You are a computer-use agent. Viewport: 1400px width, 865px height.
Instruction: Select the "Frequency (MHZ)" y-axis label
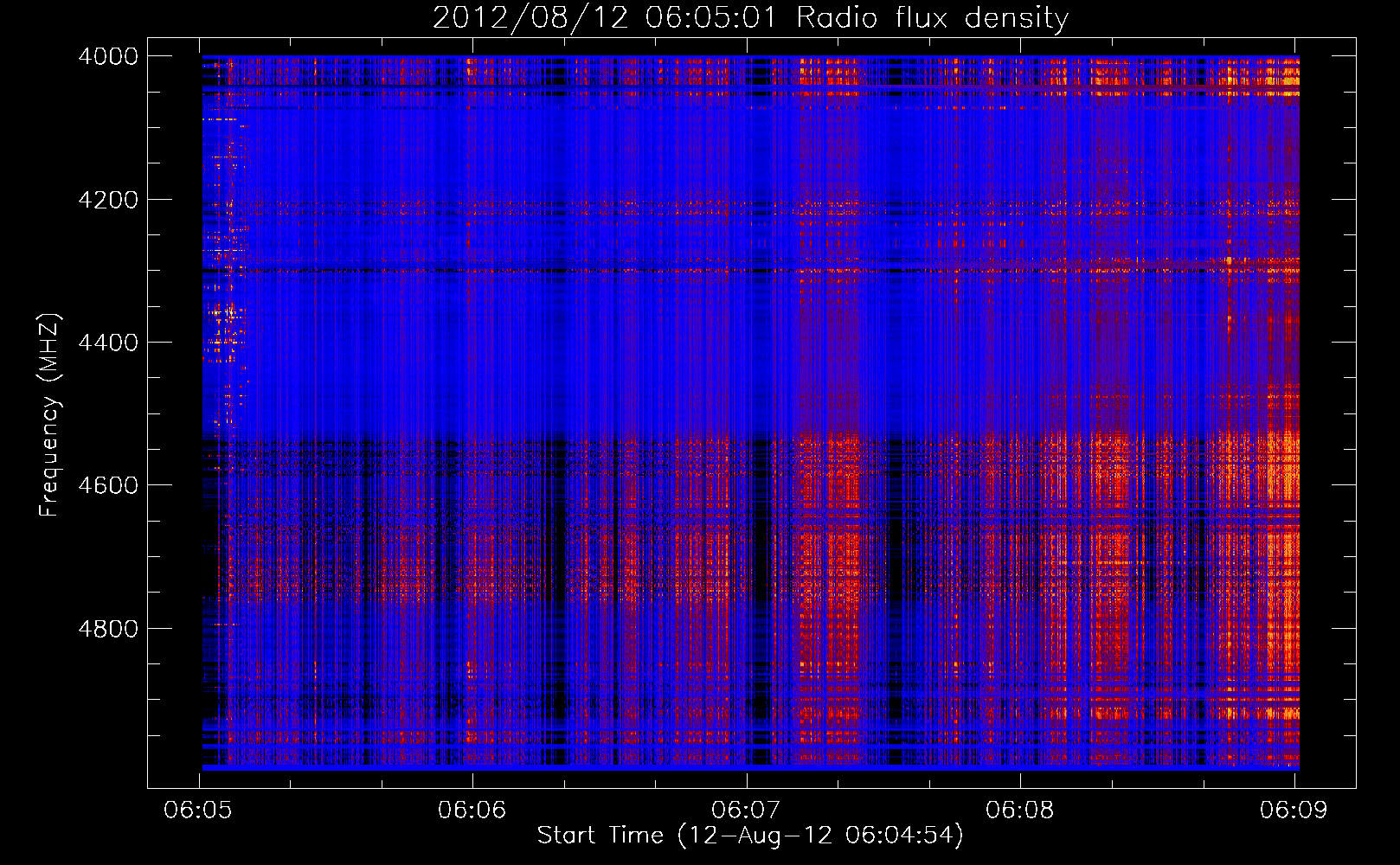point(49,415)
